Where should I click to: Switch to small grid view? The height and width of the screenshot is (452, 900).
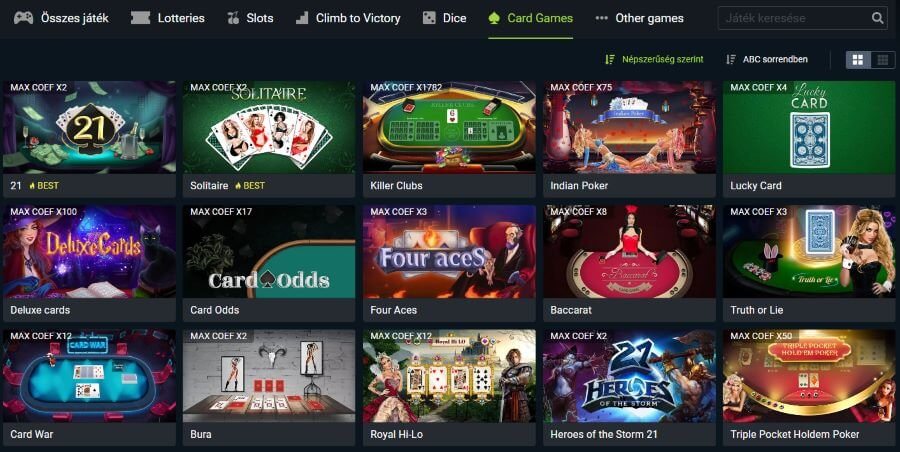tap(883, 60)
